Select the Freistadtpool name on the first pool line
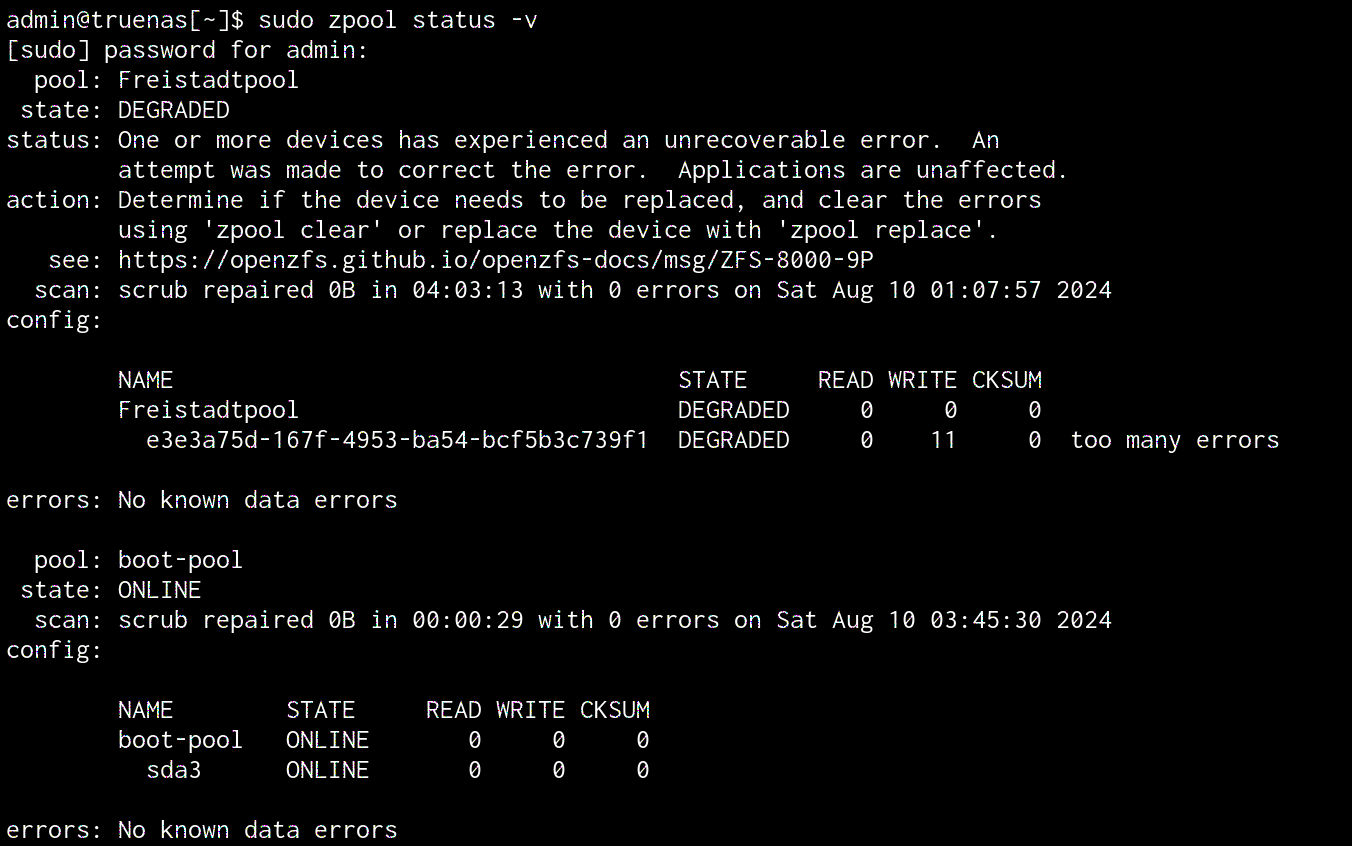 coord(208,80)
